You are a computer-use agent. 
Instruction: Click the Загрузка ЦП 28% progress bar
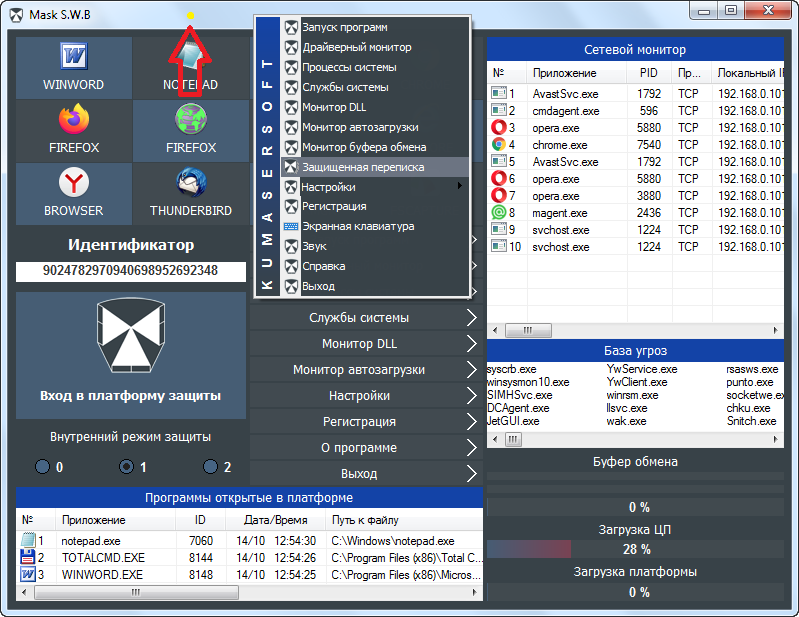(635, 549)
